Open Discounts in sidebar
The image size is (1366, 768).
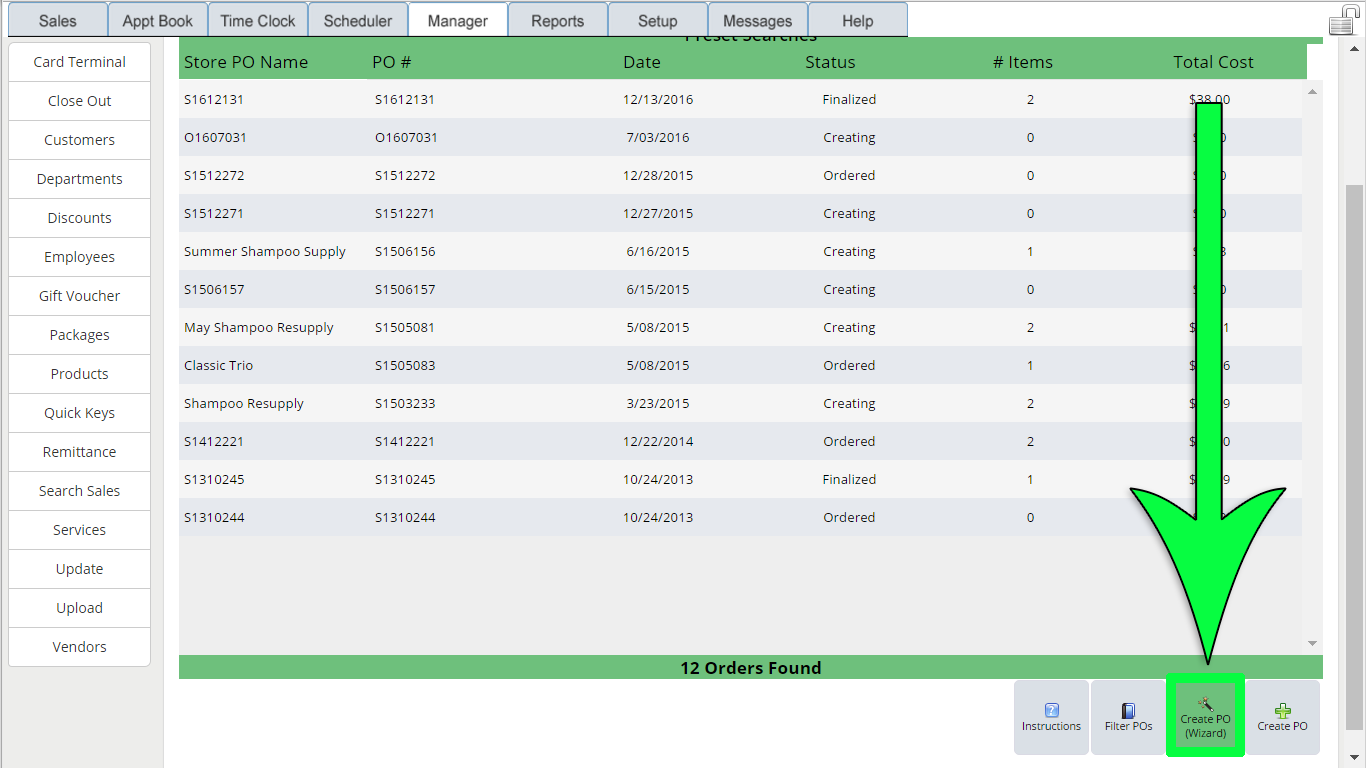79,218
